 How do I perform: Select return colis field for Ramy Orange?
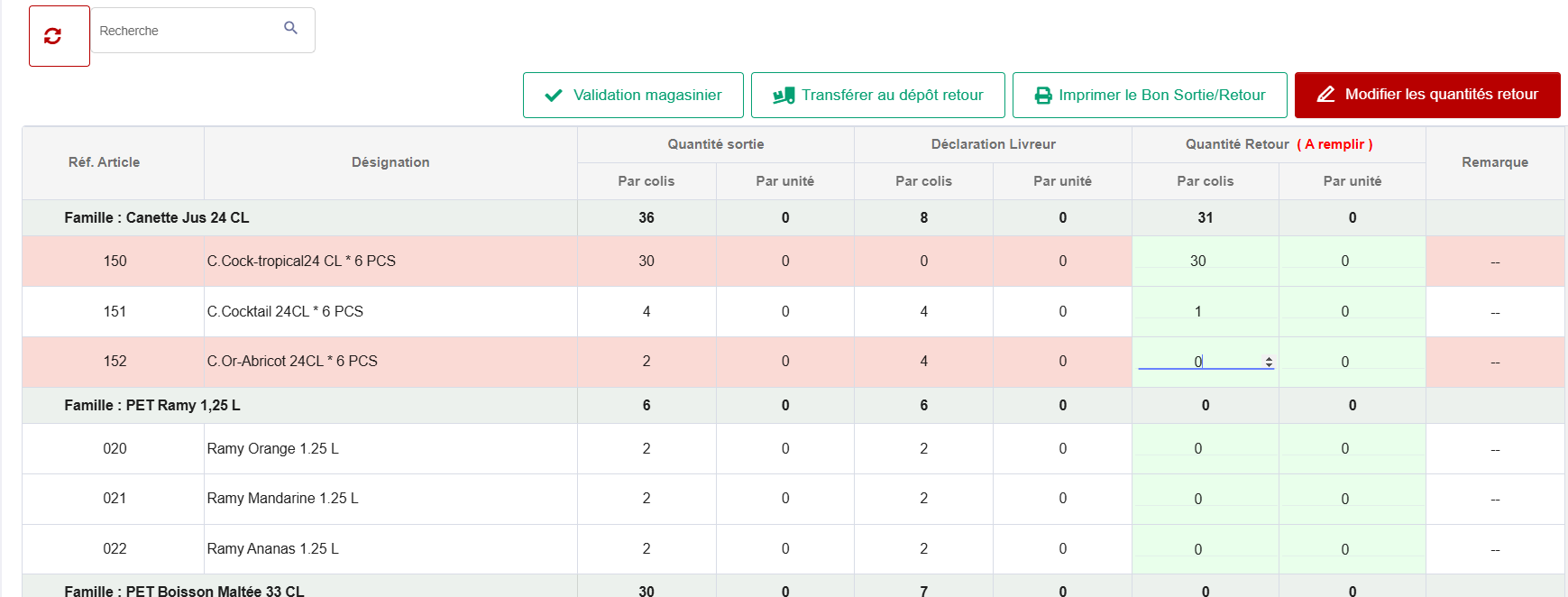coord(1204,449)
